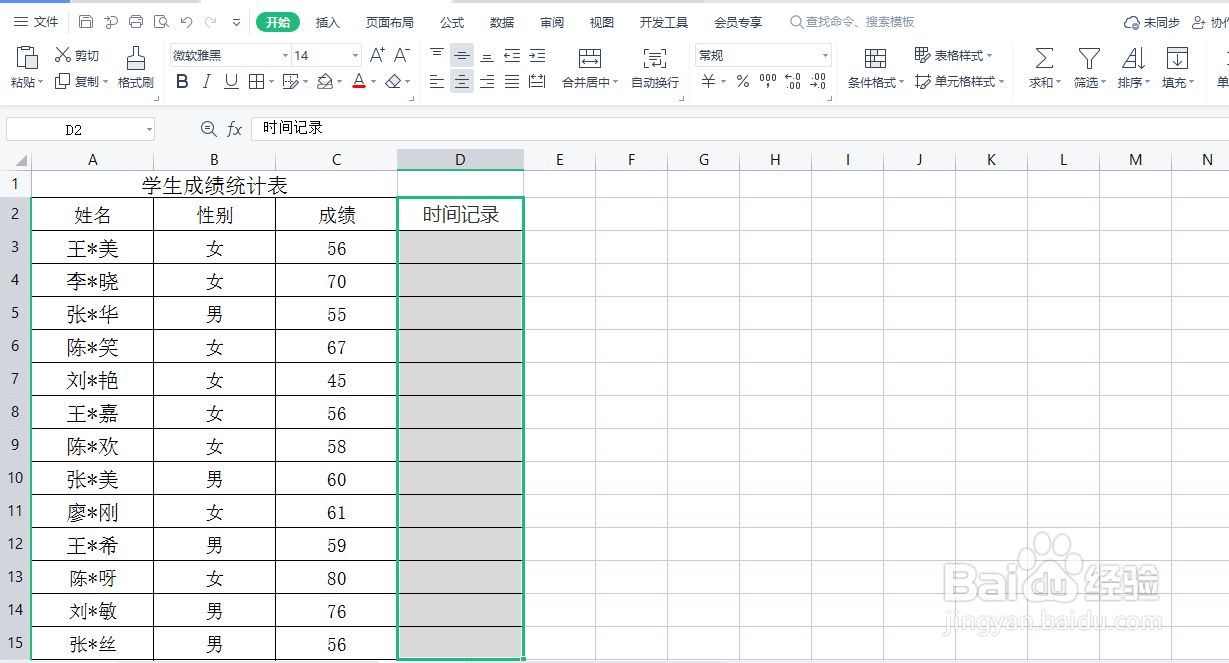Toggle bold formatting
1229x663 pixels.
181,81
